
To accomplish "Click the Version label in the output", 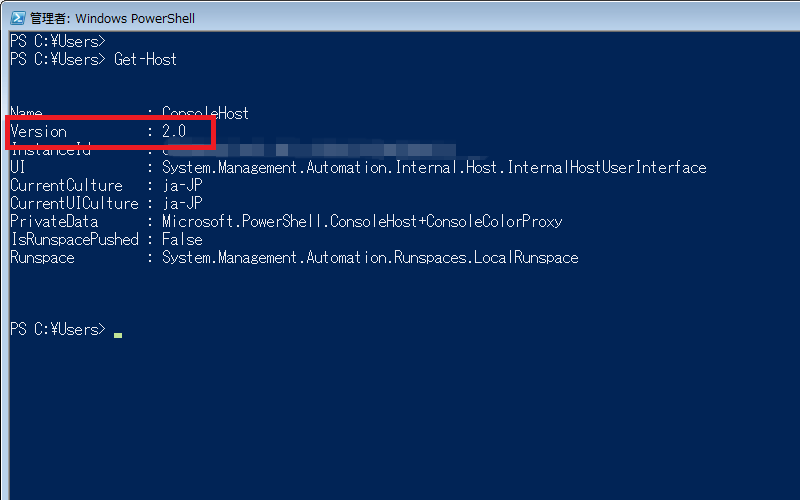I will point(38,132).
